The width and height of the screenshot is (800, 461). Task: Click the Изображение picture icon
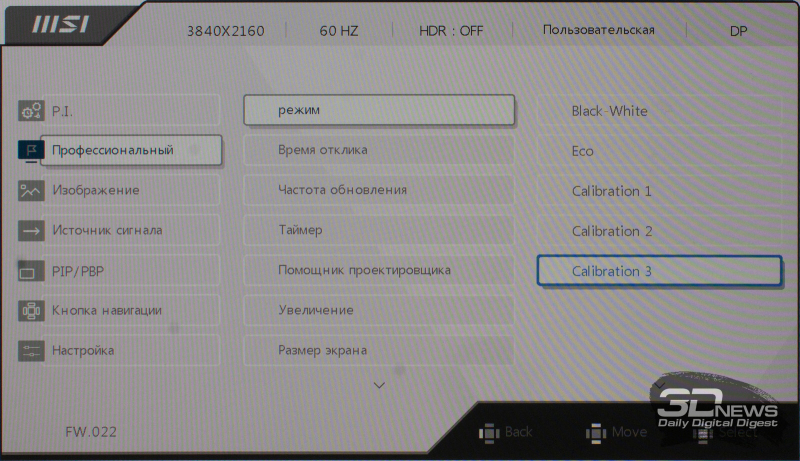coord(31,191)
